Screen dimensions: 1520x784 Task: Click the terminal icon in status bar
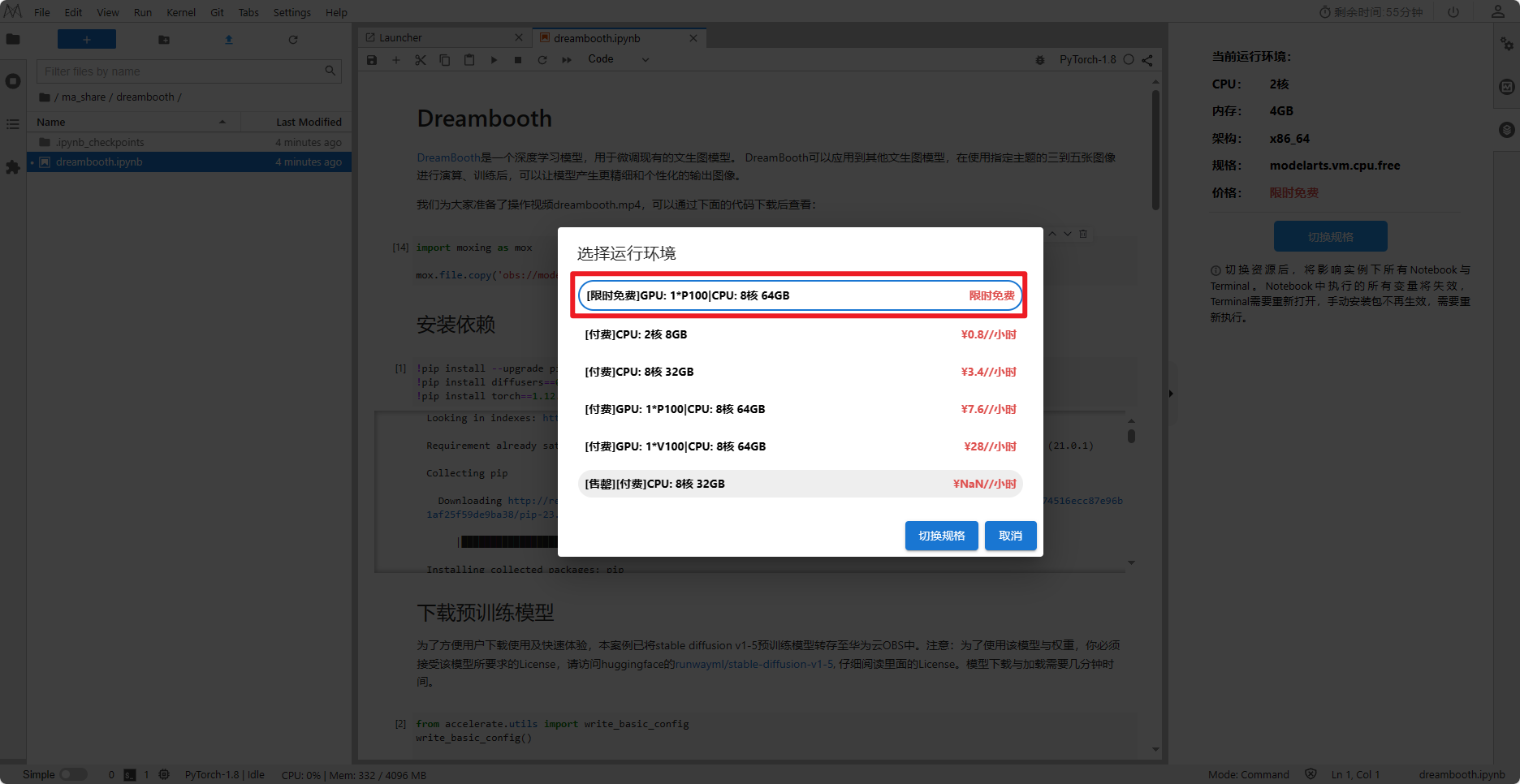pos(130,775)
